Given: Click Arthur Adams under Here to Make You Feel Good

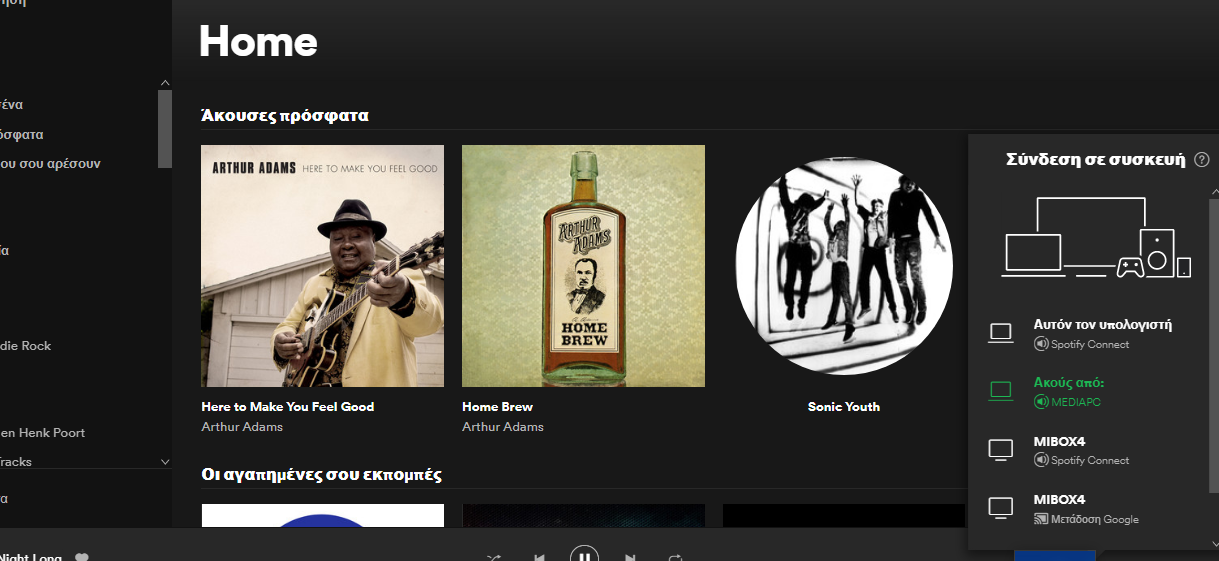Looking at the screenshot, I should pos(242,427).
